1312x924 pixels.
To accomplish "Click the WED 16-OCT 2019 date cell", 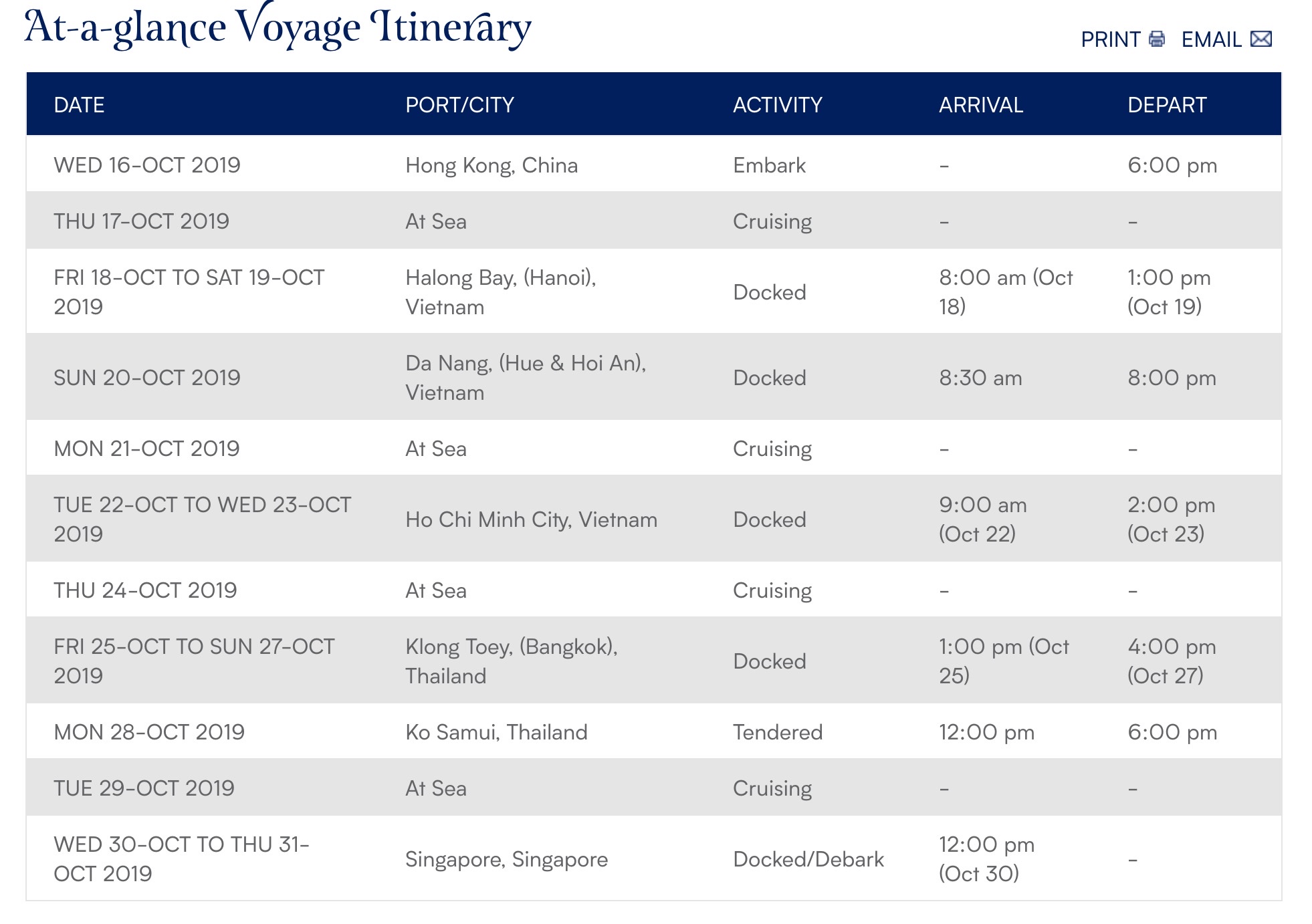I will 146,165.
